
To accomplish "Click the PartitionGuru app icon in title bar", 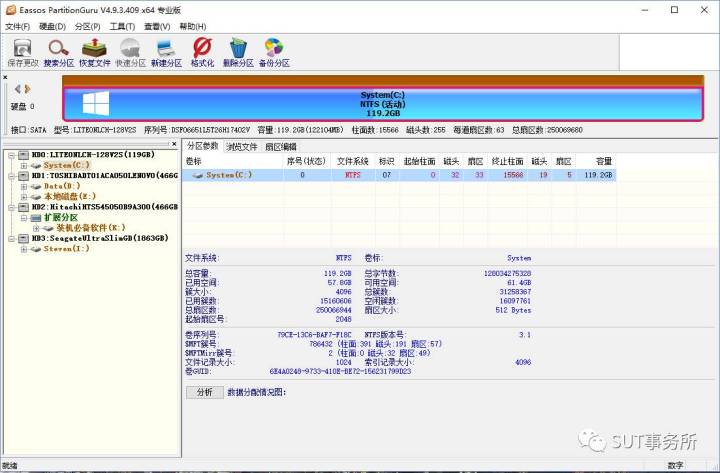I will (11, 10).
